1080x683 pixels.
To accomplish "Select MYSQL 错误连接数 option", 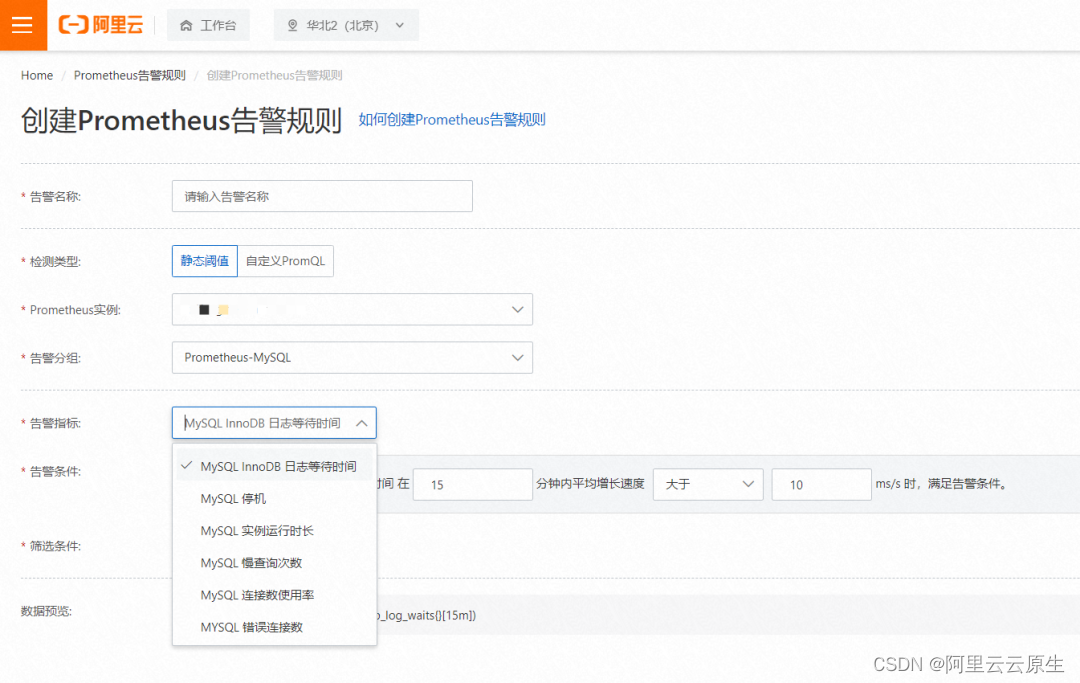I will tap(274, 627).
